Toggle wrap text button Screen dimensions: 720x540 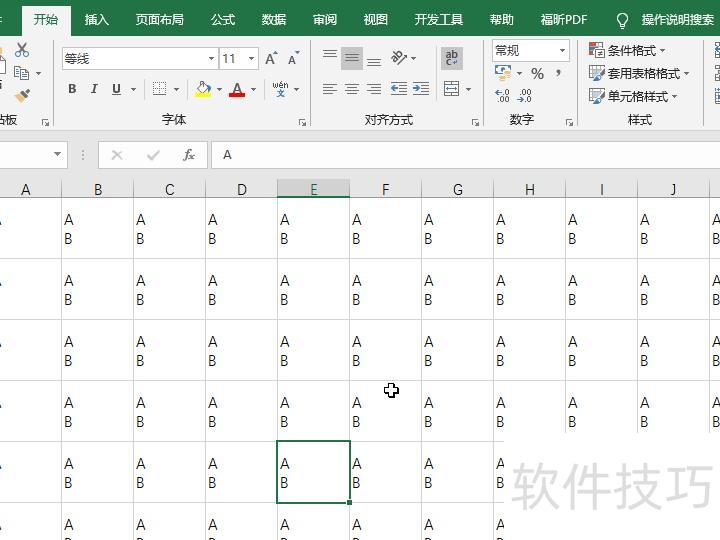(x=451, y=58)
